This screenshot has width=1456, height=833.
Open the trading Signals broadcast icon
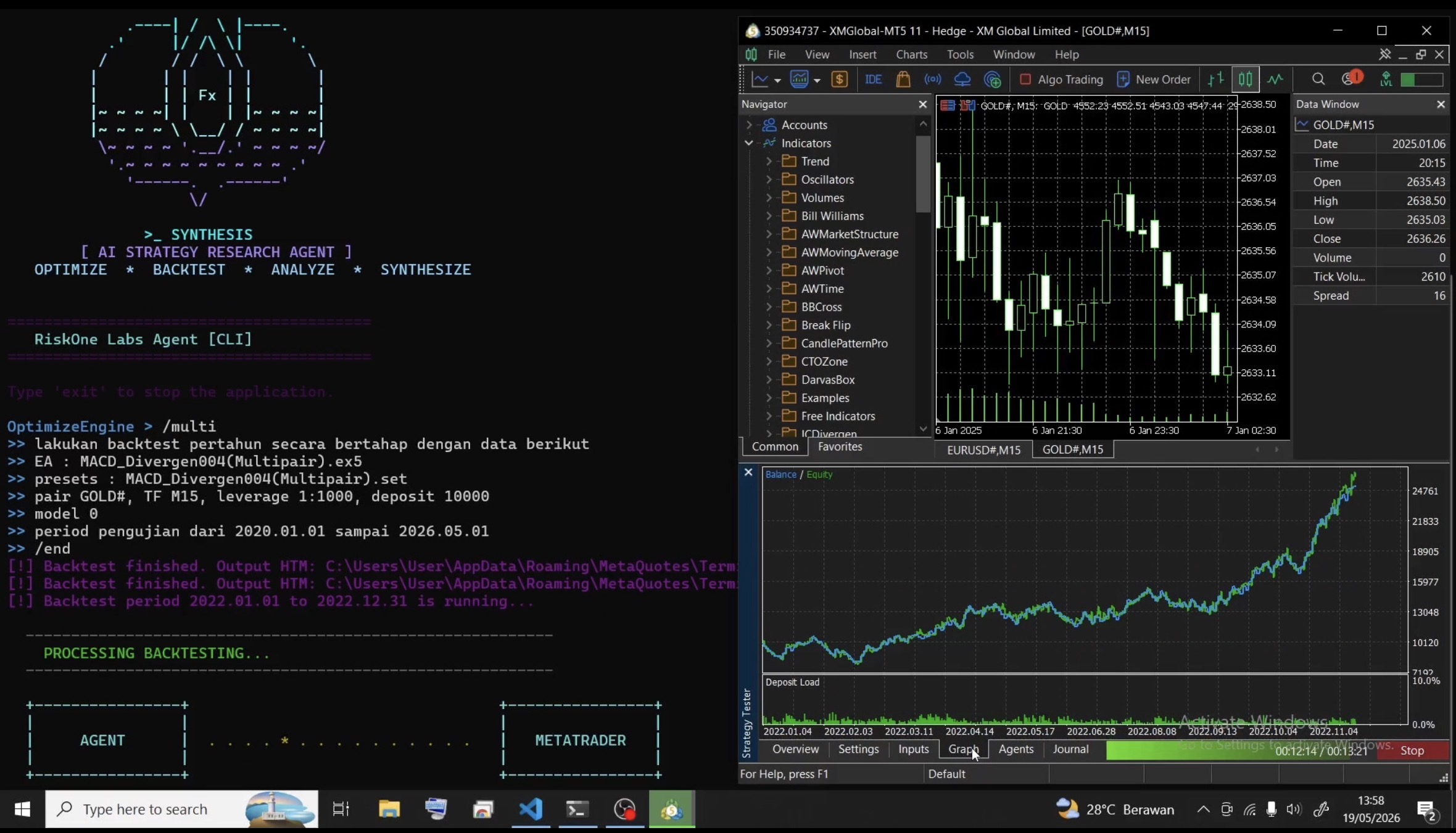(x=933, y=80)
